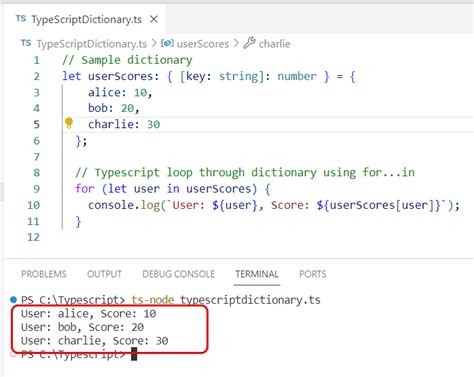Click charlie breadcrumb item

tap(274, 44)
